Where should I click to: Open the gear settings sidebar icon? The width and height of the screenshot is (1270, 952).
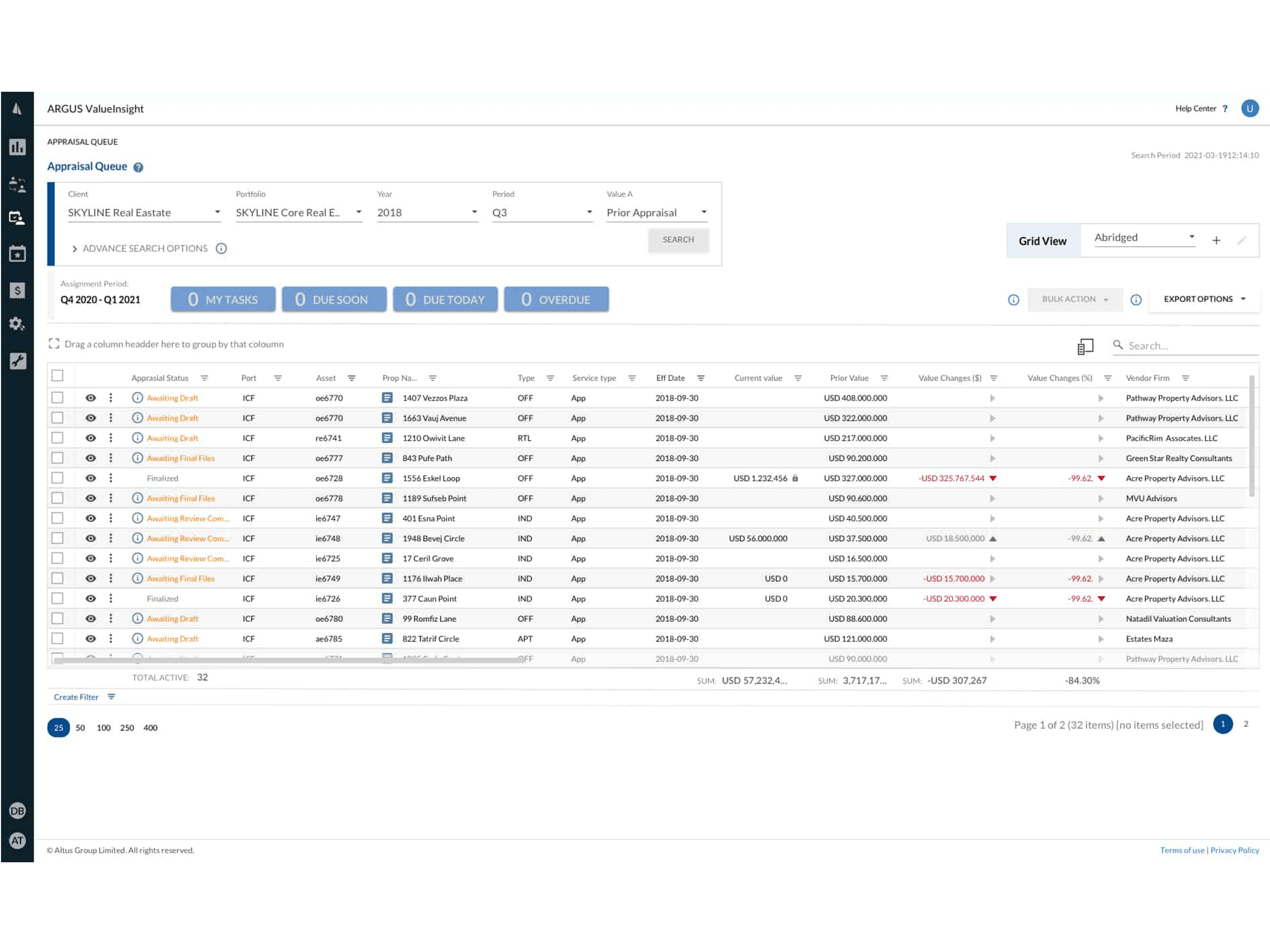click(x=17, y=324)
